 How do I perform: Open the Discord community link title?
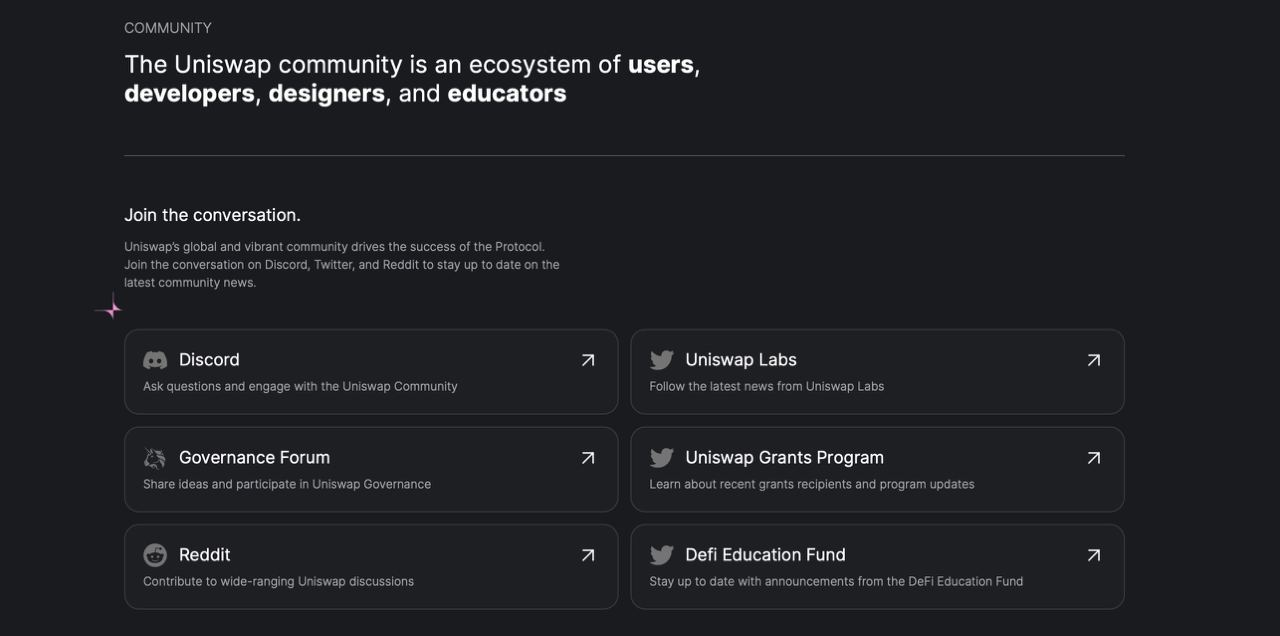pyautogui.click(x=209, y=360)
